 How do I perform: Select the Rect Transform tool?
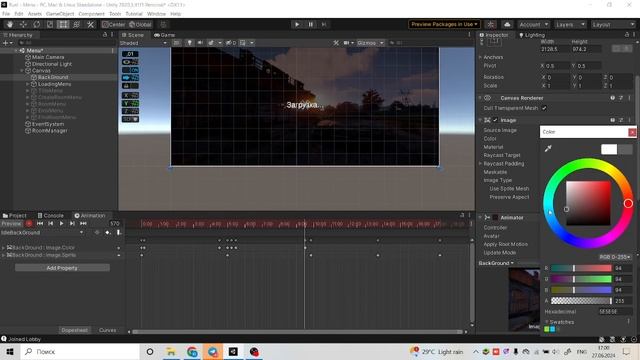pyautogui.click(x=63, y=24)
